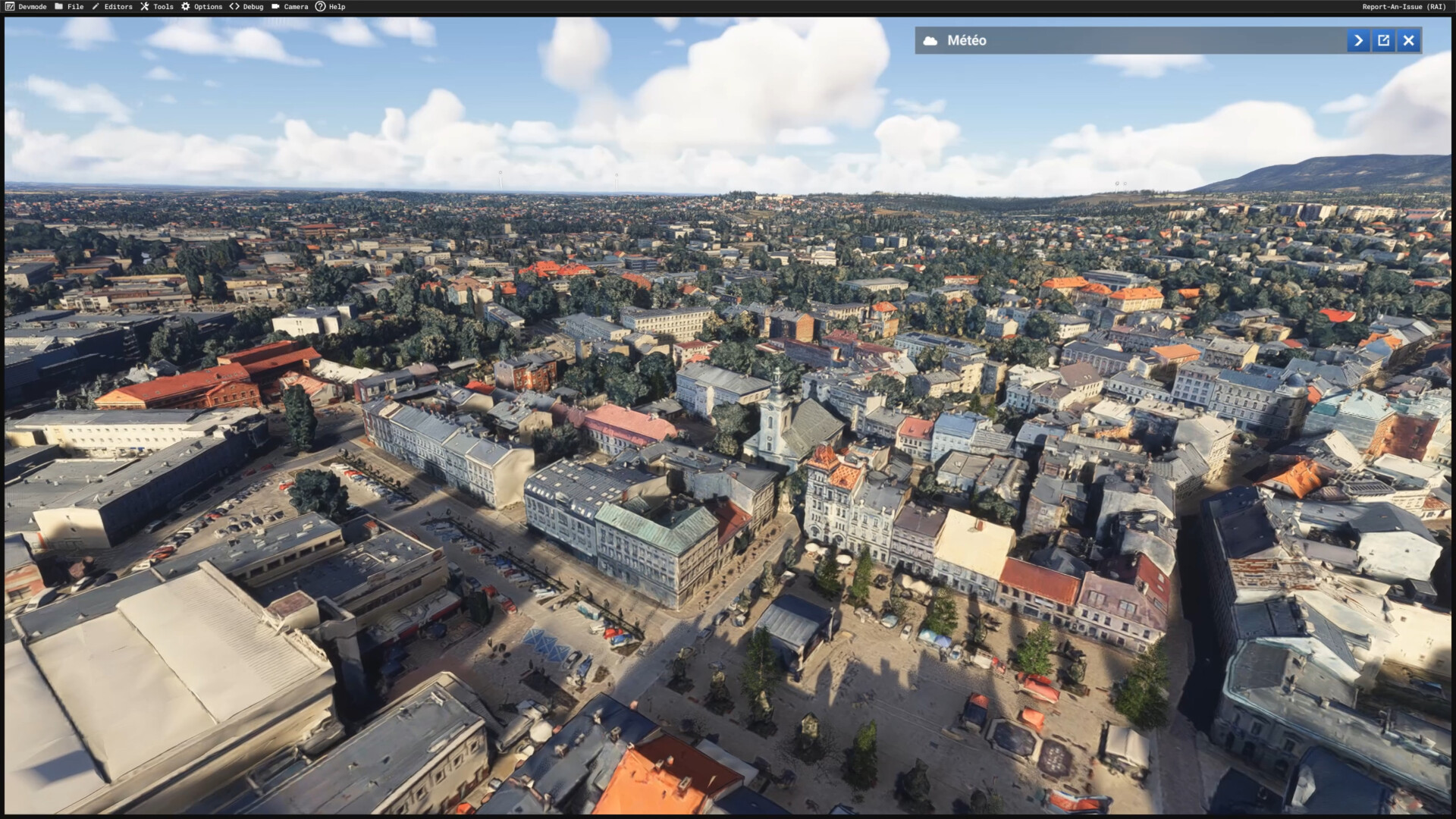Pop out the Météo panel window

click(1383, 41)
